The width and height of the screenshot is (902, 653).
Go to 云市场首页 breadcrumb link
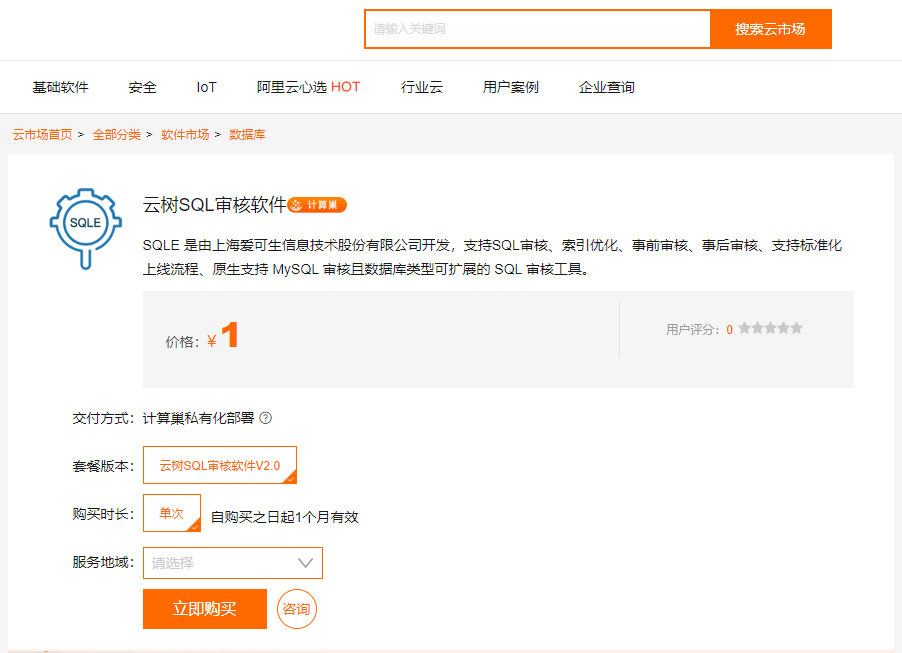point(43,135)
